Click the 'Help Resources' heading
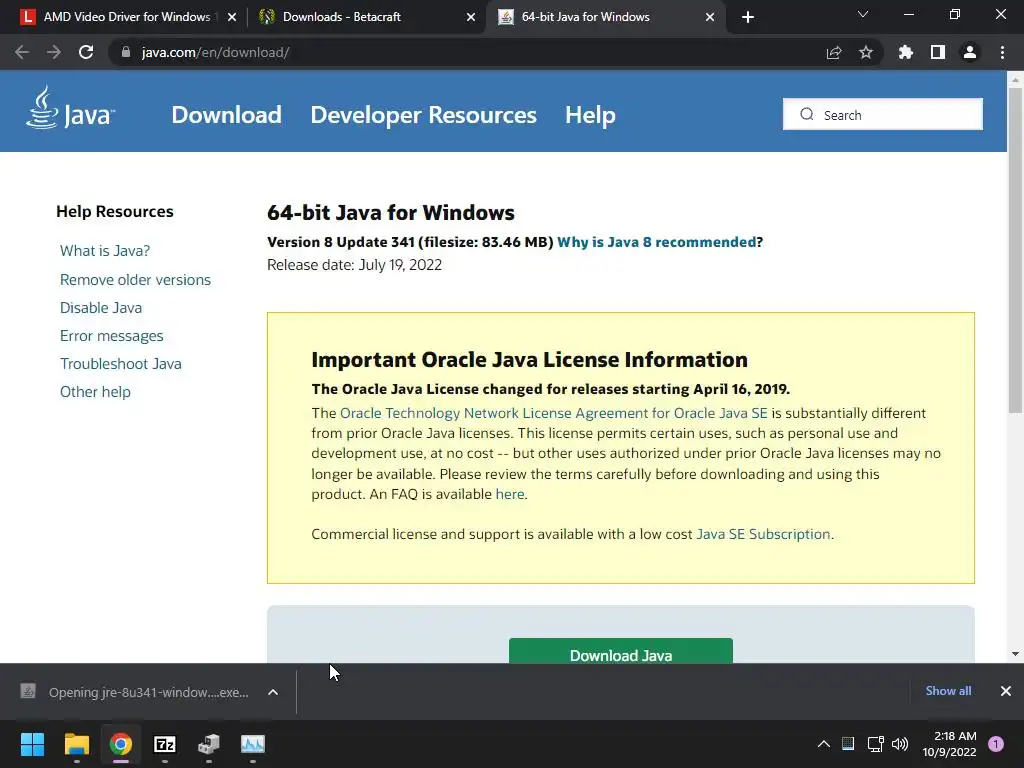The width and height of the screenshot is (1024, 768). tap(115, 212)
